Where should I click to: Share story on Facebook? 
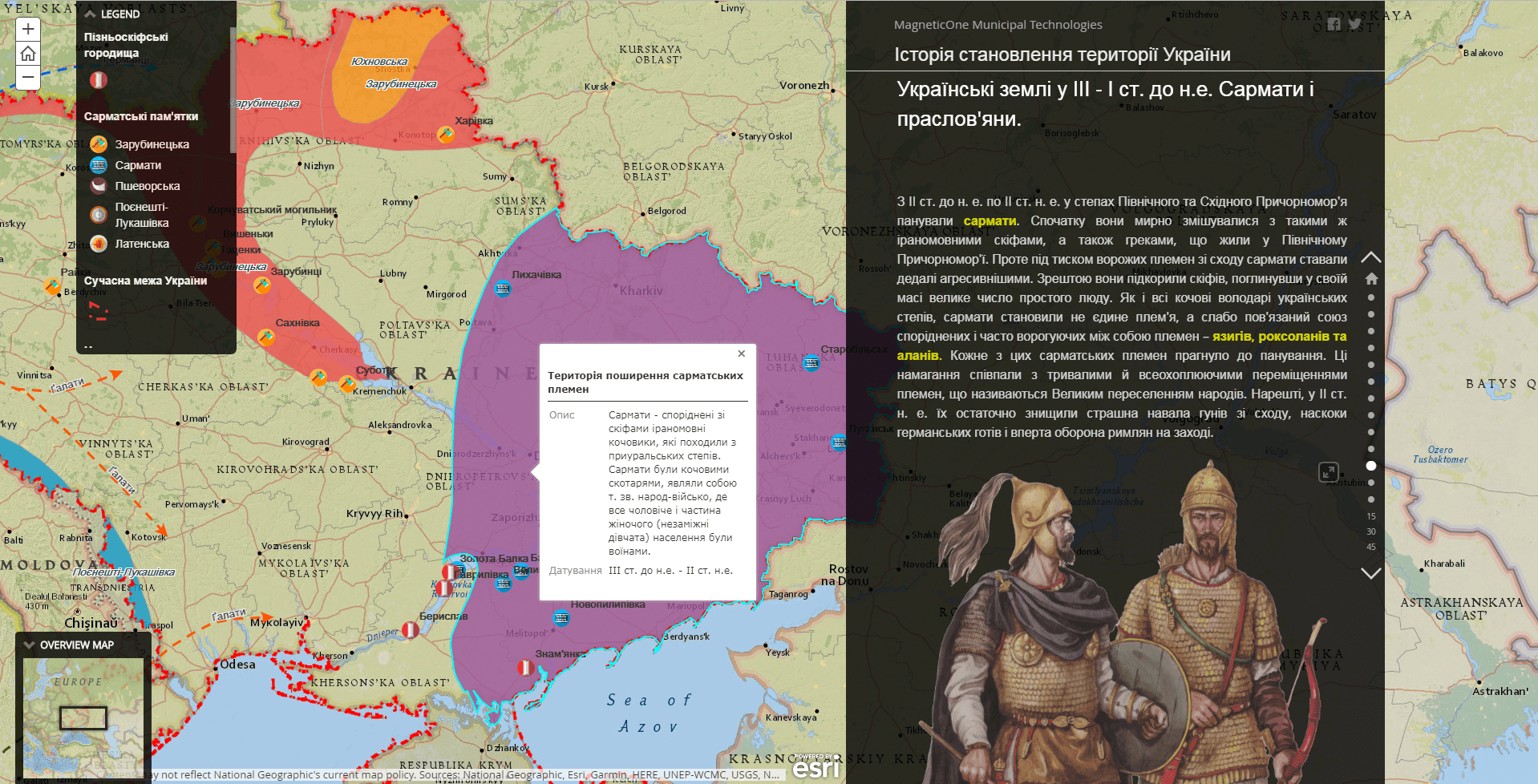[1334, 24]
